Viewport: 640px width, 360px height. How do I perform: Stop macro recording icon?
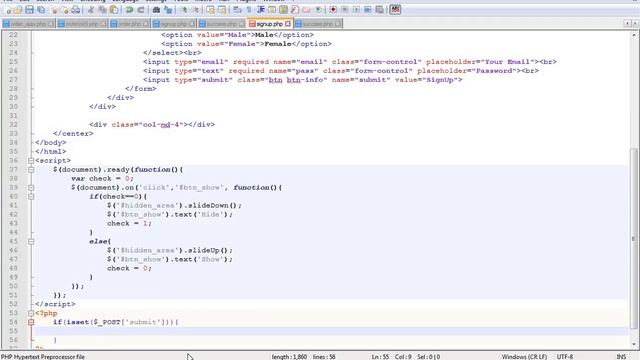(344, 10)
